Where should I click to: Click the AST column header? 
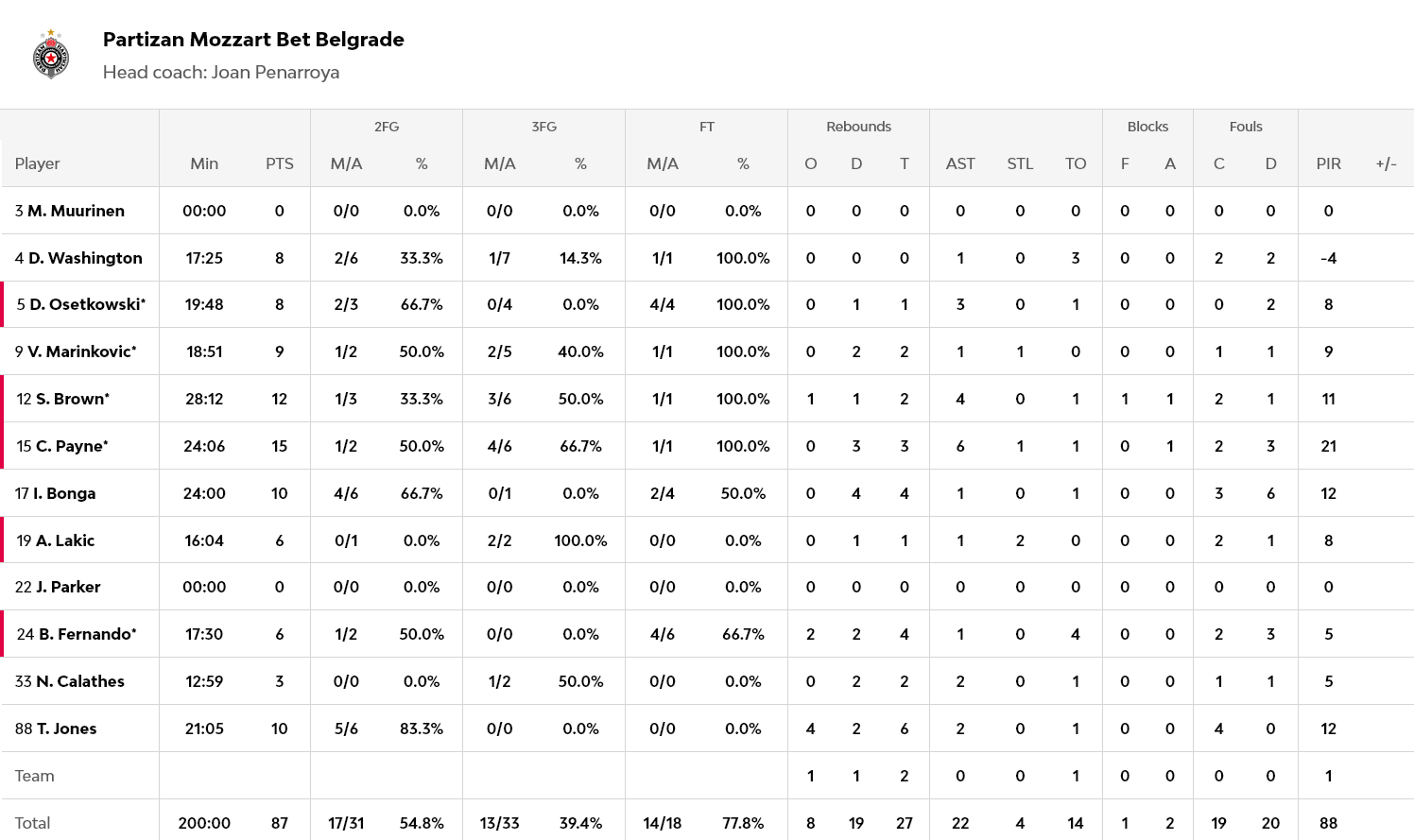(x=959, y=163)
